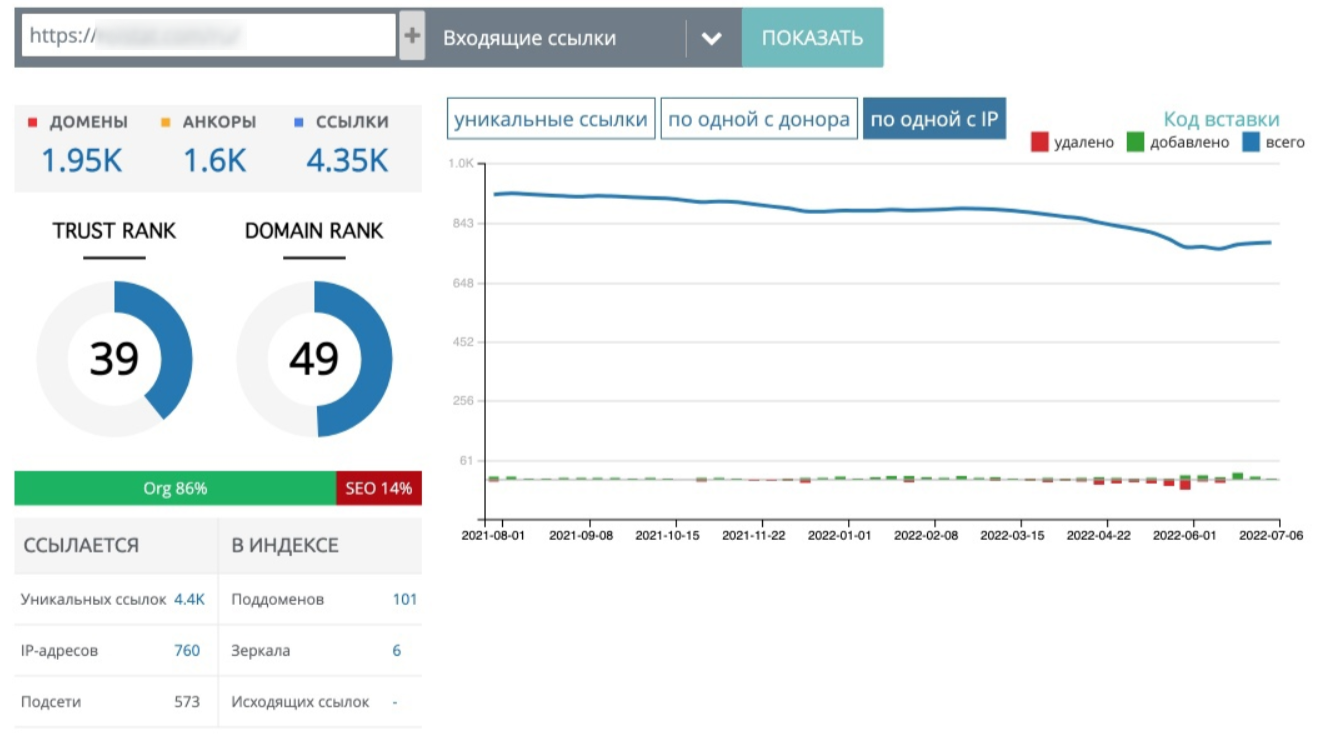Screen dimensions: 1335x748
Task: Toggle green добавлено legend series
Action: coord(1135,143)
